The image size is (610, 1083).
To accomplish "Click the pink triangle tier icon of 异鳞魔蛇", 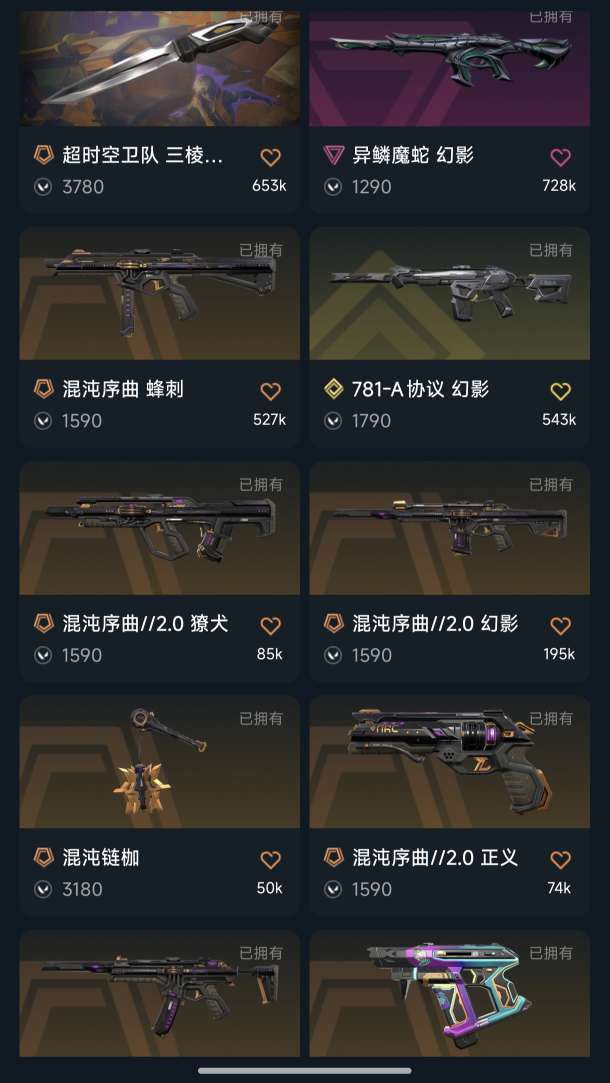I will click(x=333, y=155).
